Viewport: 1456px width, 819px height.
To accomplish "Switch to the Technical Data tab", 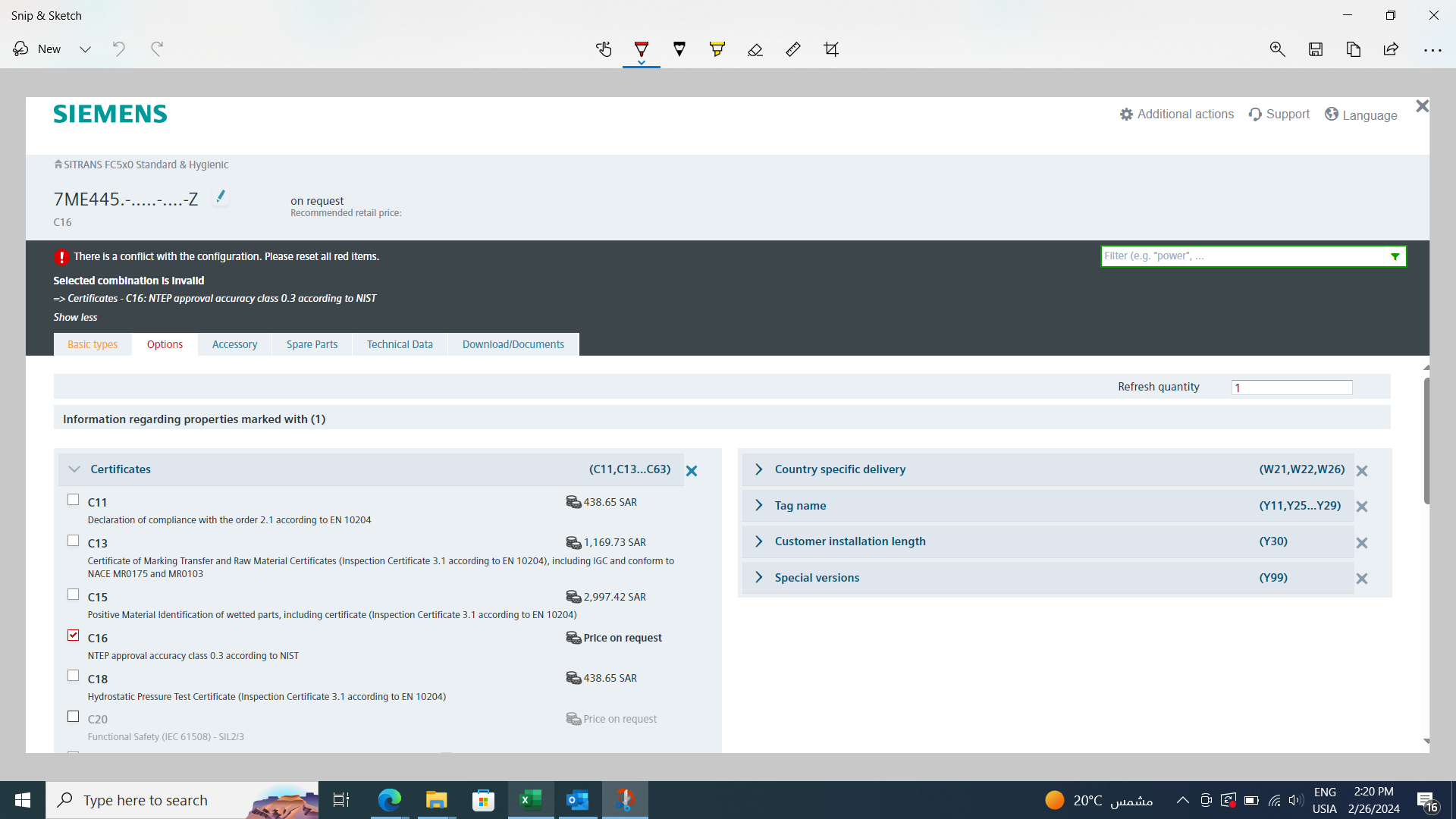I will coord(400,344).
